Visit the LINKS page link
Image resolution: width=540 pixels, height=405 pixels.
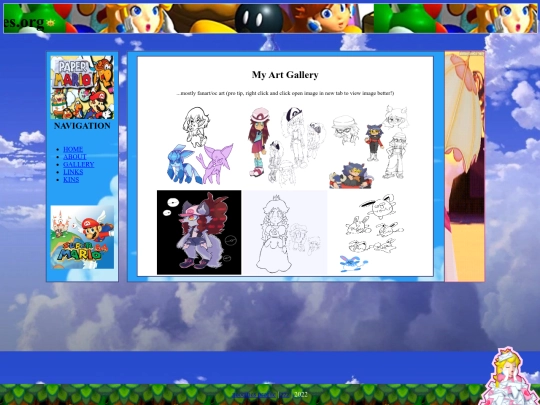[73, 172]
